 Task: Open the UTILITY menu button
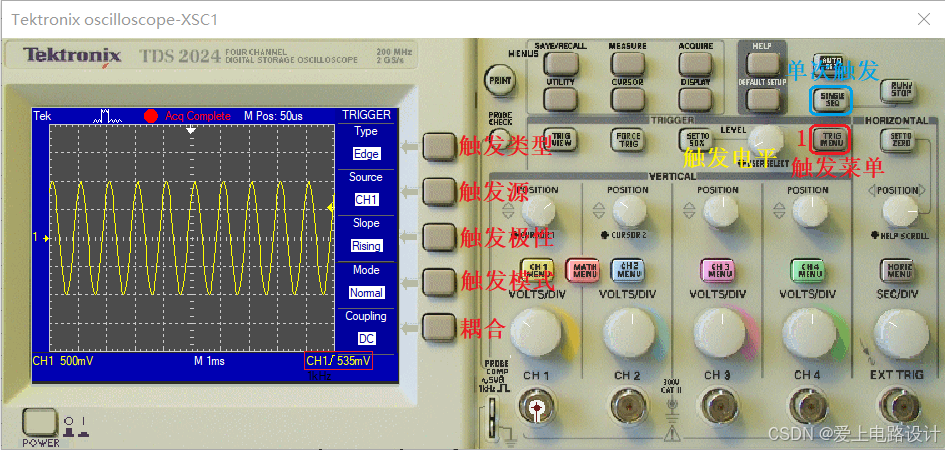[x=560, y=98]
